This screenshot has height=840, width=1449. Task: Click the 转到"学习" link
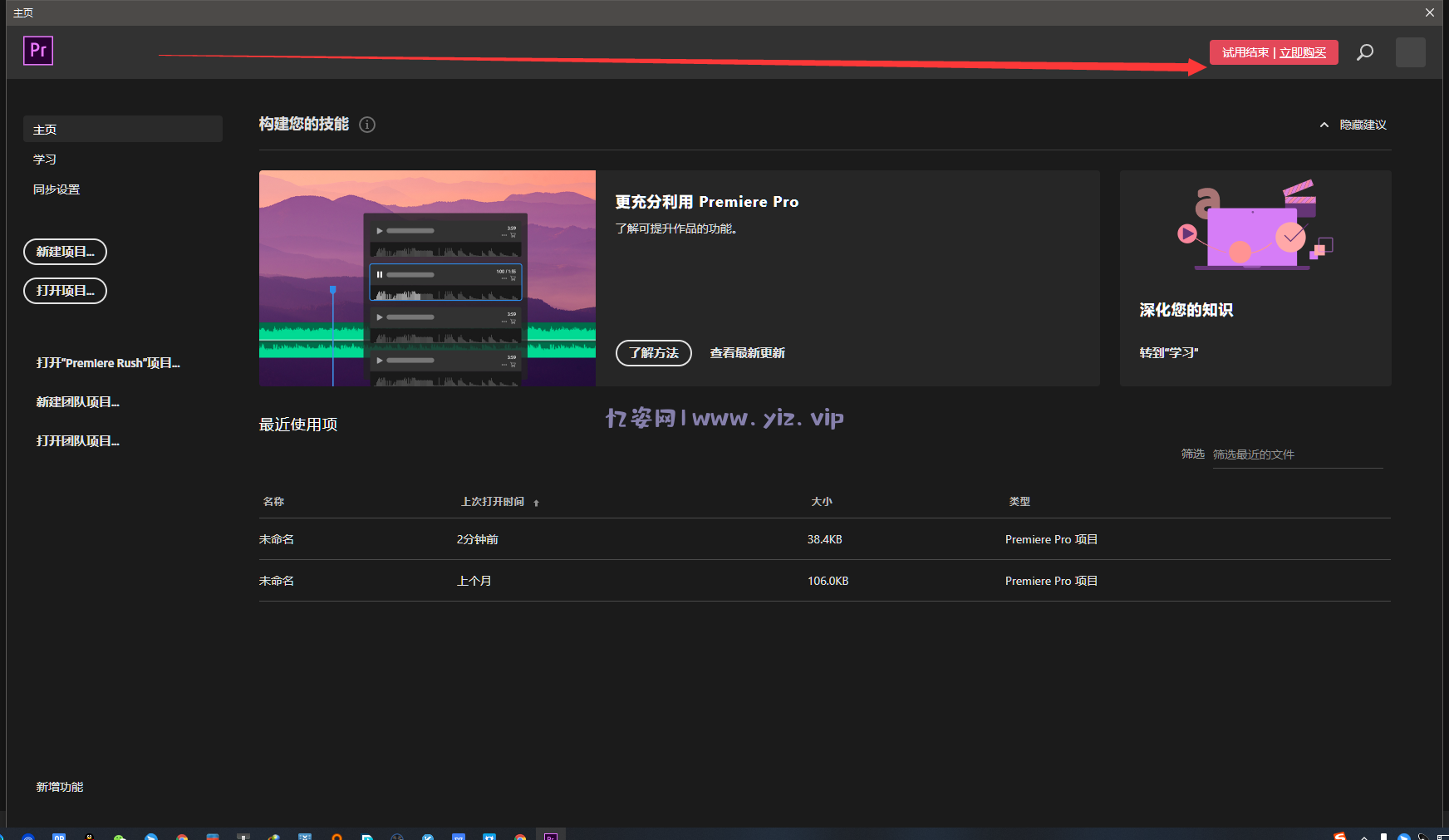pyautogui.click(x=1169, y=353)
